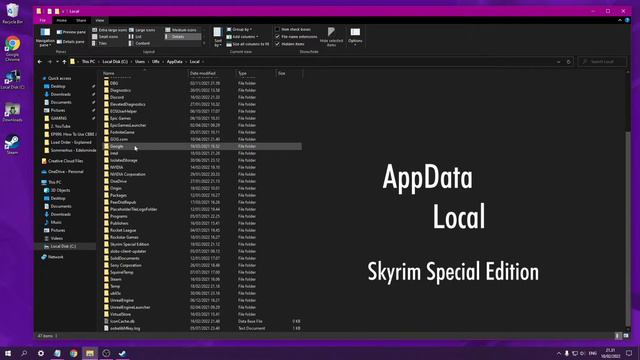This screenshot has width=640, height=360.
Task: Click AppData in the address breadcrumb
Action: pyautogui.click(x=174, y=62)
